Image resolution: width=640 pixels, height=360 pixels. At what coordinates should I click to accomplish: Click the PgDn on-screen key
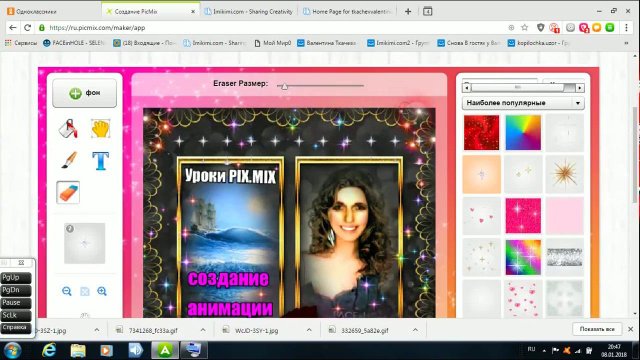pos(16,290)
